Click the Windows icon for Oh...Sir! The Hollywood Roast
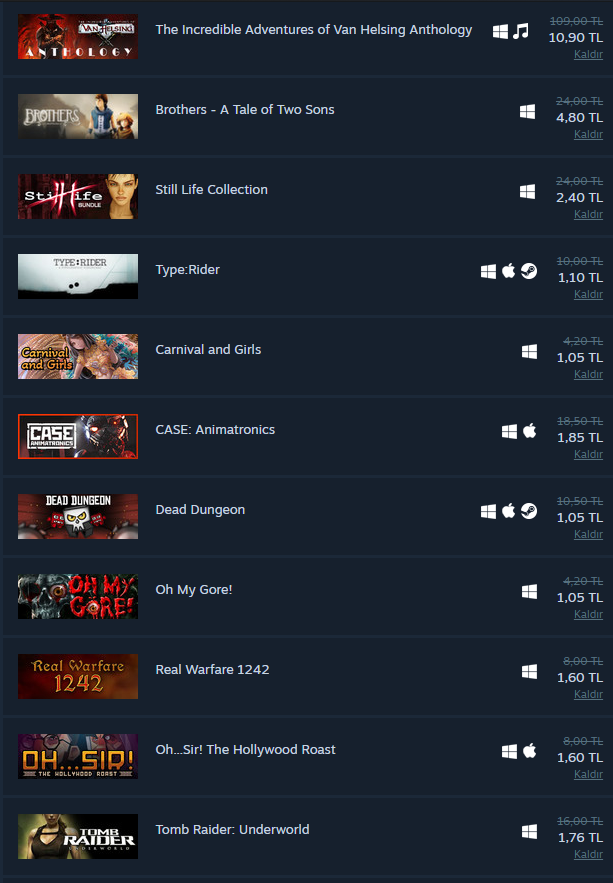 pyautogui.click(x=509, y=751)
